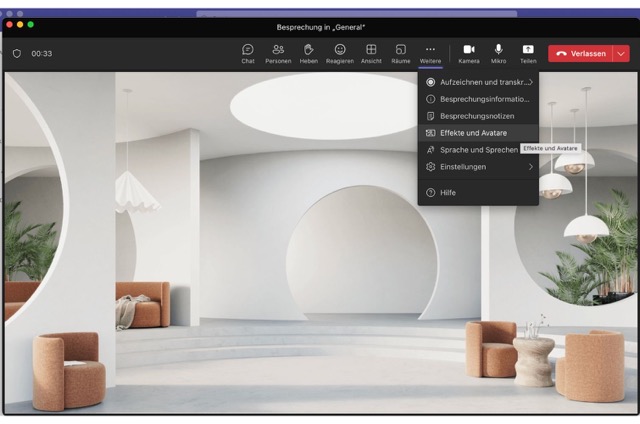This screenshot has height=424, width=640.
Task: Raise hand with the Heben button
Action: click(x=309, y=54)
